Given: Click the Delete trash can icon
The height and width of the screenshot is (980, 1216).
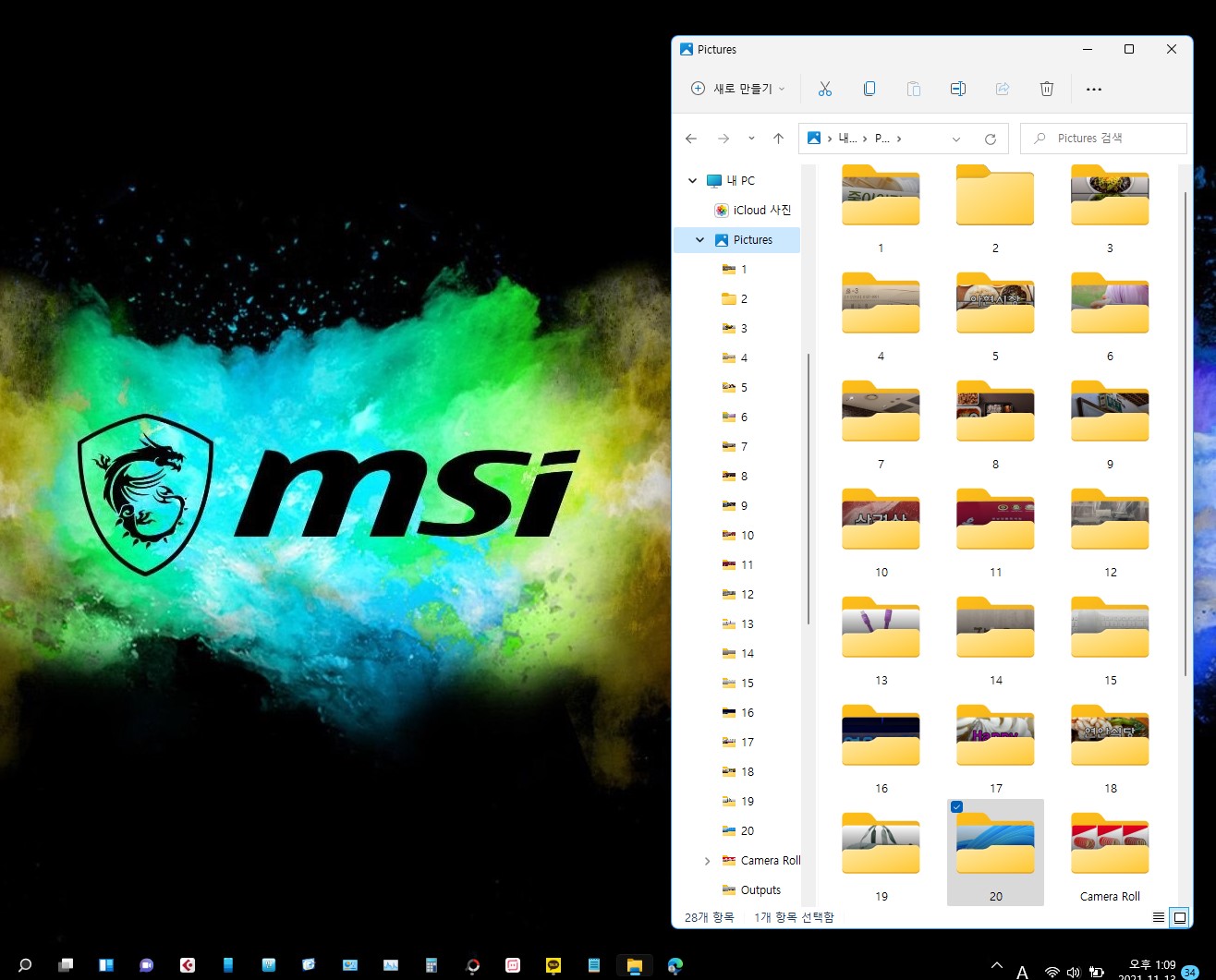Looking at the screenshot, I should [1046, 89].
